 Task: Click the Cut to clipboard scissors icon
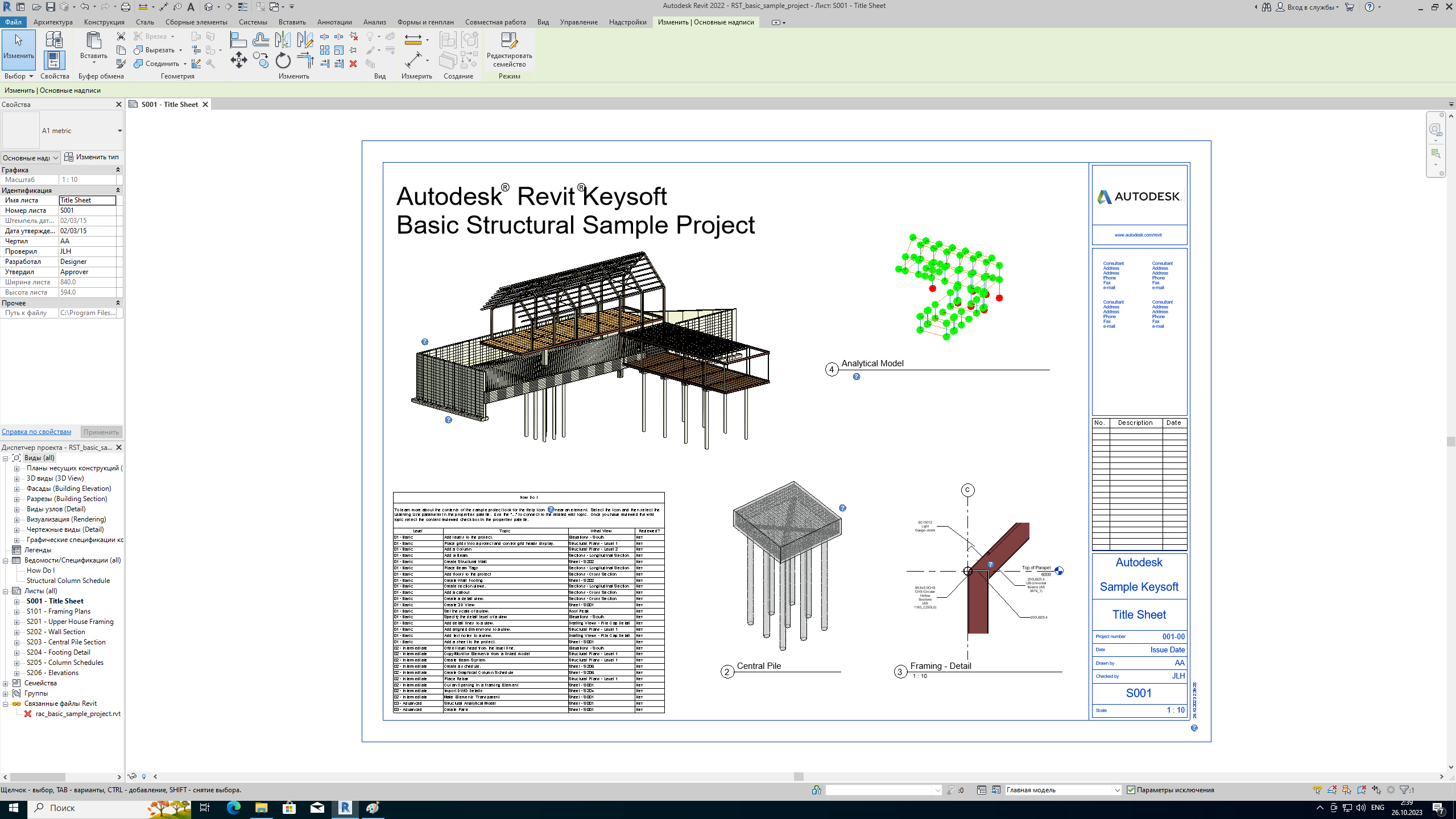click(121, 36)
